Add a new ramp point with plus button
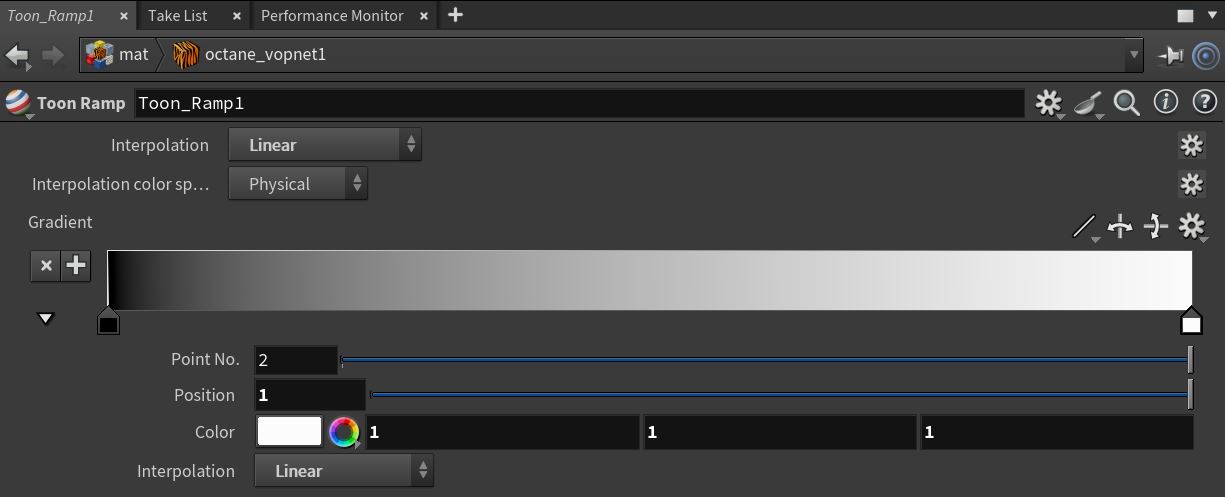This screenshot has height=497, width=1225. pos(76,265)
